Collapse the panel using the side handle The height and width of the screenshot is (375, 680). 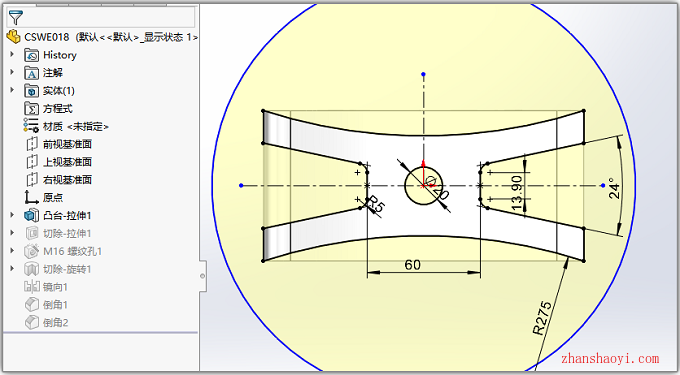click(203, 276)
